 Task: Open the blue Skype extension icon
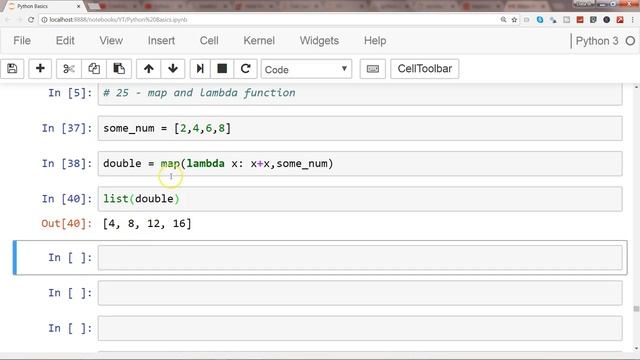(x=540, y=20)
